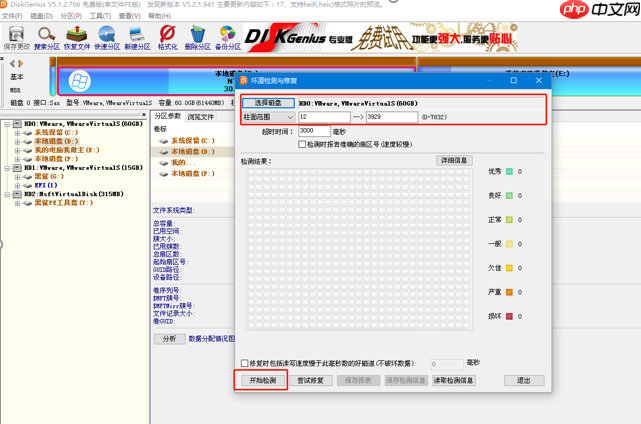Click the 读取检测信息 button
641x424 pixels.
453,381
